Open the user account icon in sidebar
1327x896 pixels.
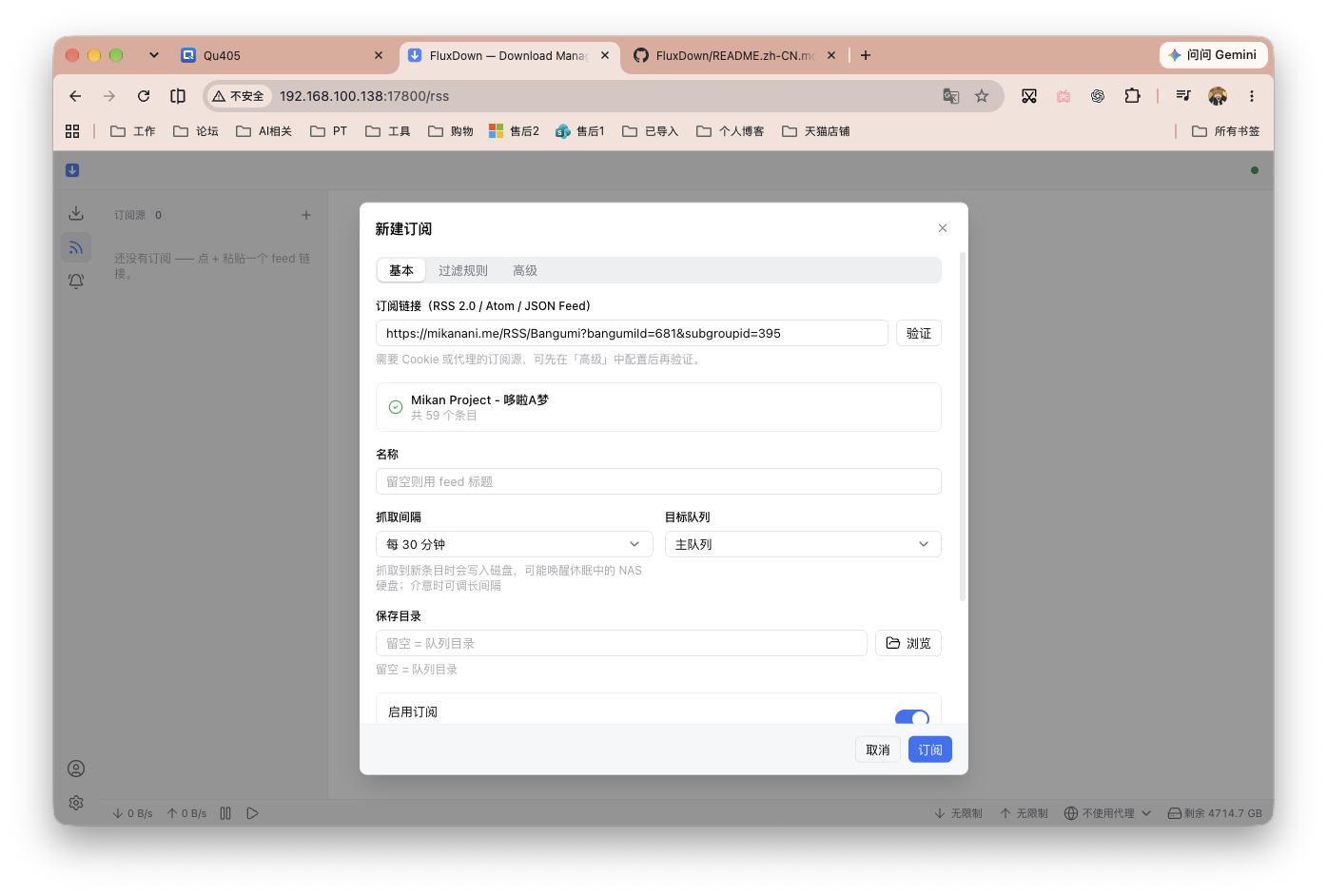pos(76,769)
